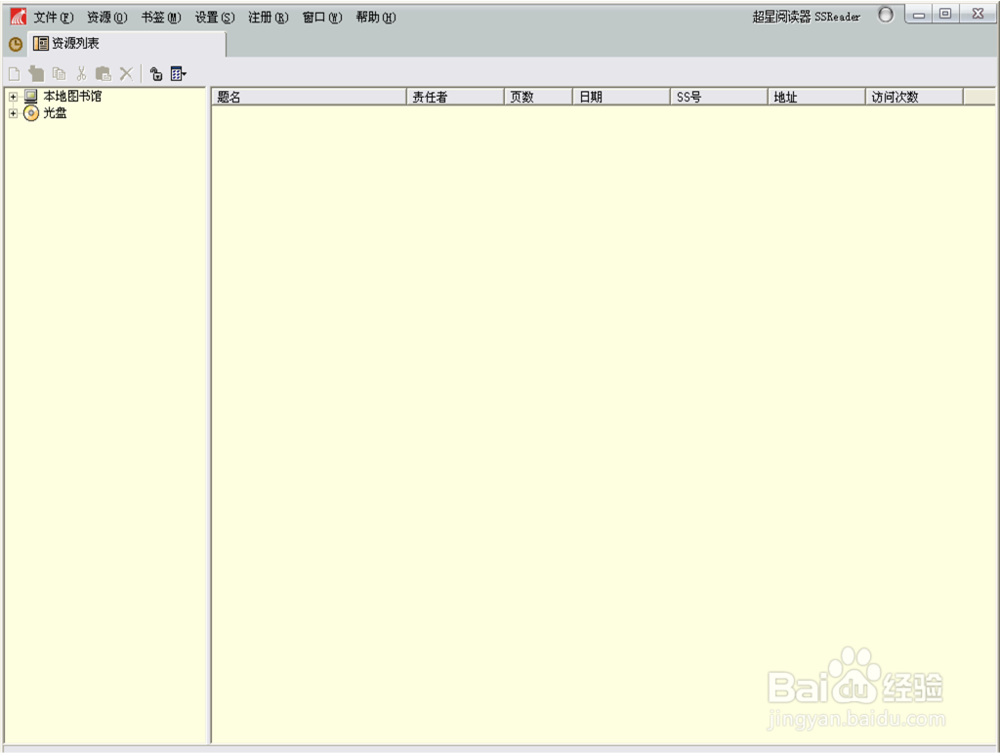Click the delete (X) toolbar icon
The height and width of the screenshot is (753, 1000).
(124, 72)
